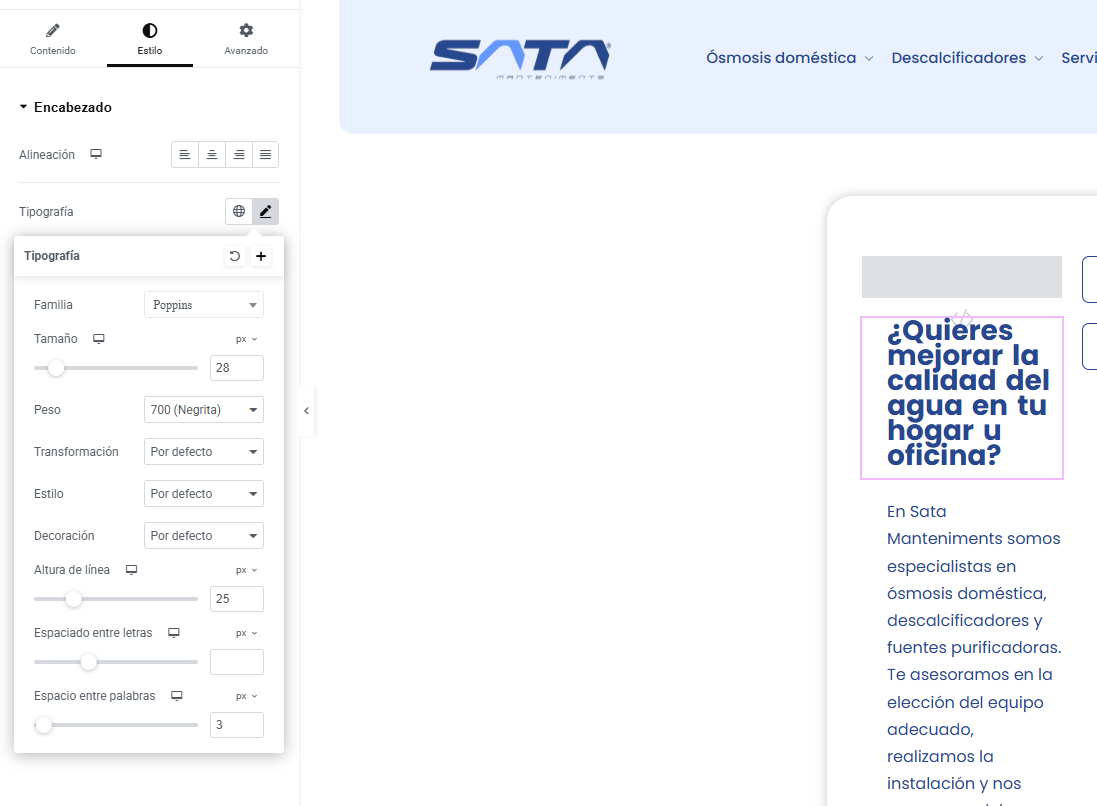Change Espaciado entre letras unit from px

[246, 633]
